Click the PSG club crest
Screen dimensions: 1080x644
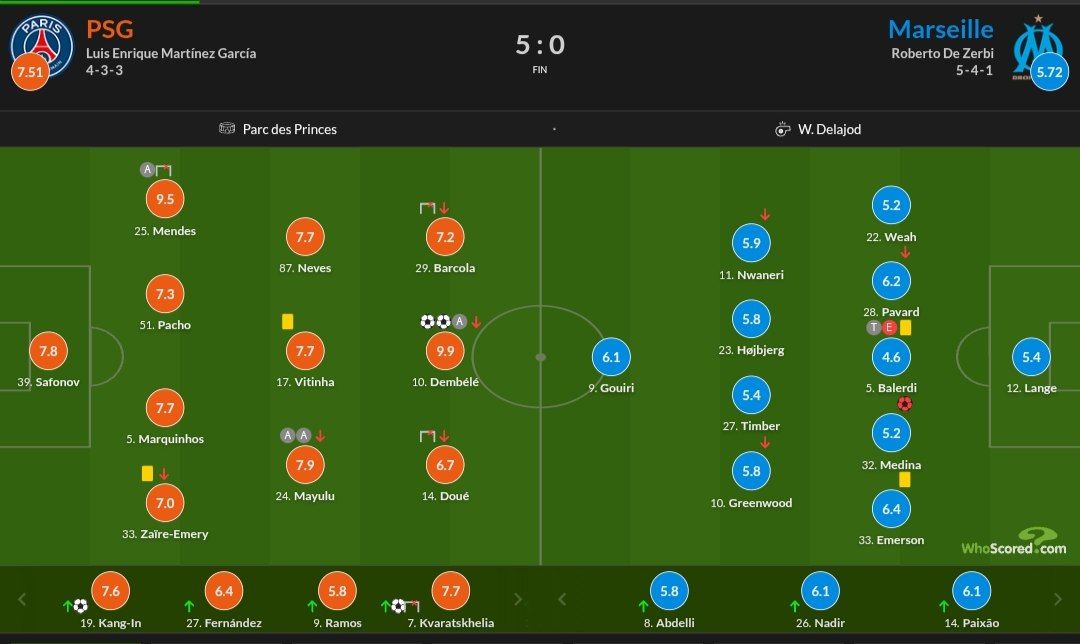[42, 44]
